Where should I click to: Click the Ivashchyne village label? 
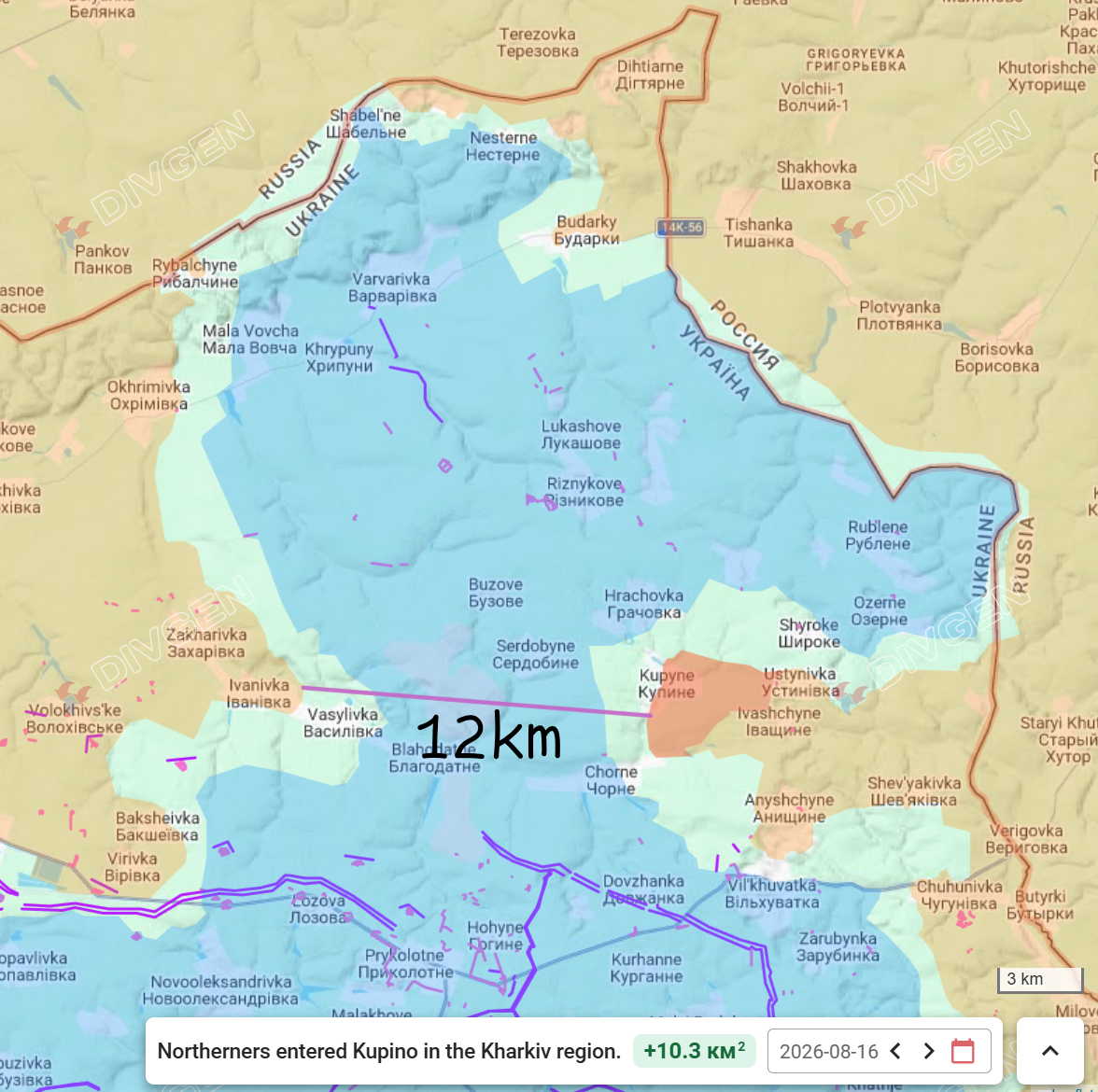click(778, 721)
